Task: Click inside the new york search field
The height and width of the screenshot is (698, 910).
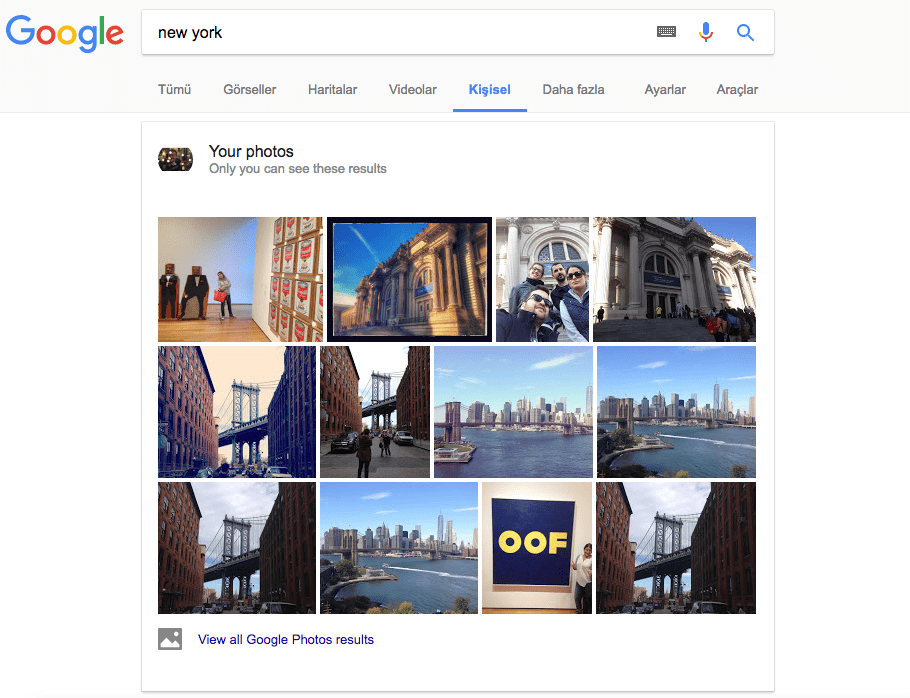Action: 400,32
